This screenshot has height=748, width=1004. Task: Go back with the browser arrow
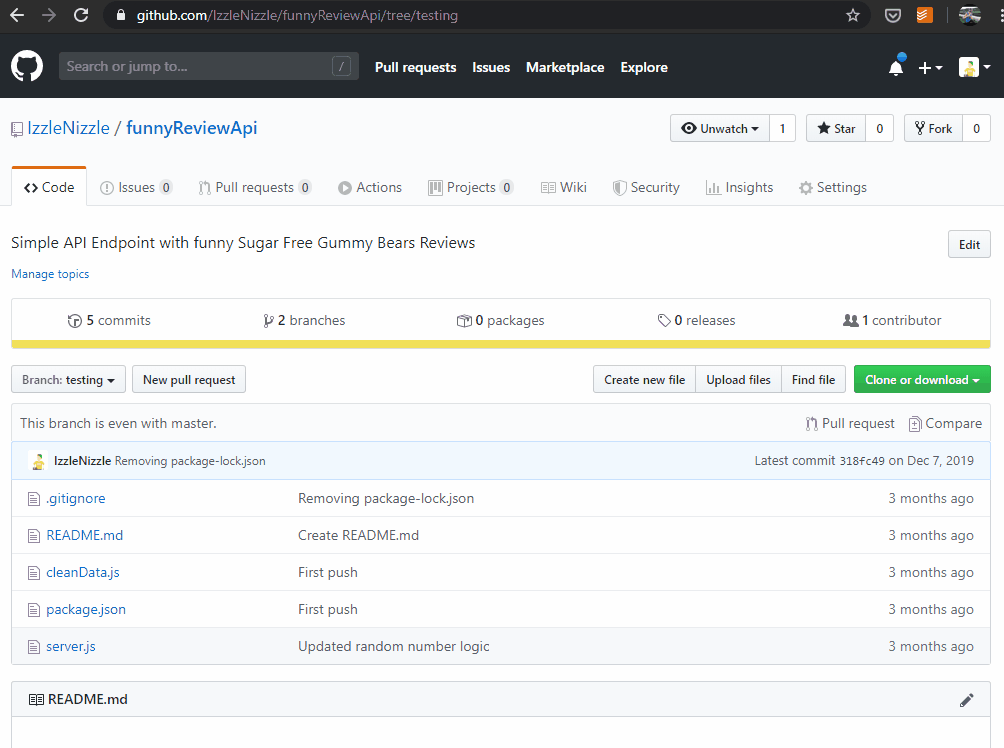pos(17,15)
